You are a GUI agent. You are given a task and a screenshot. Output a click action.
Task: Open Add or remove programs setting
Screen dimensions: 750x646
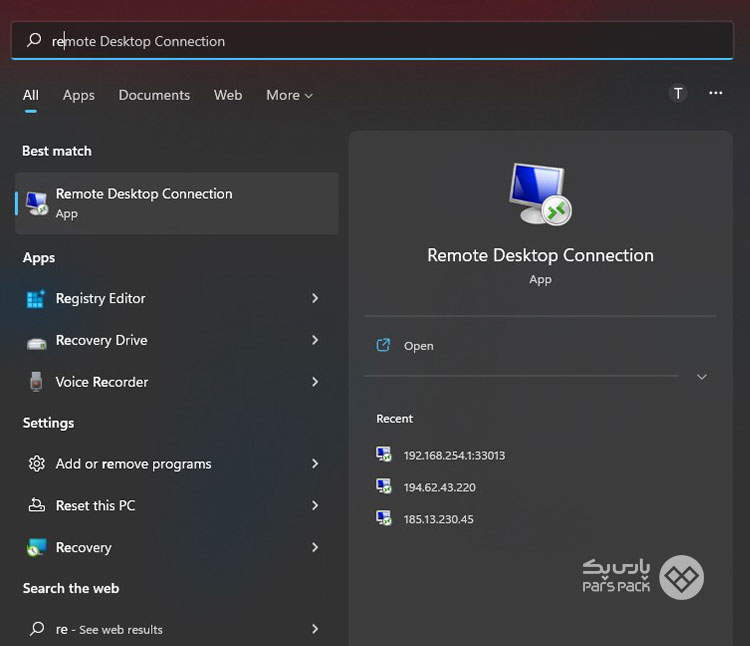pyautogui.click(x=177, y=464)
